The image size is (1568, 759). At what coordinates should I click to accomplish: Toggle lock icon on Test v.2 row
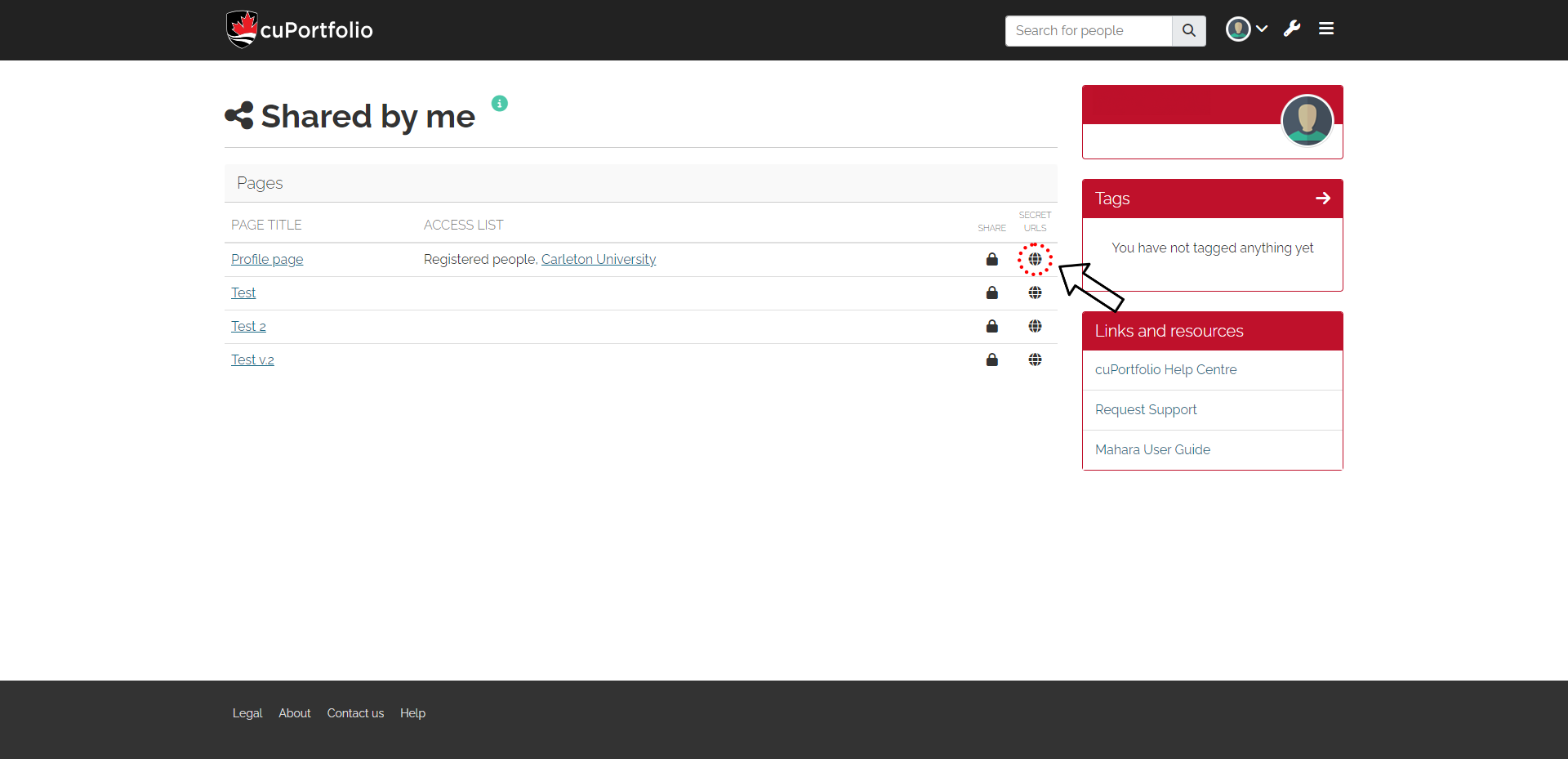pos(992,359)
